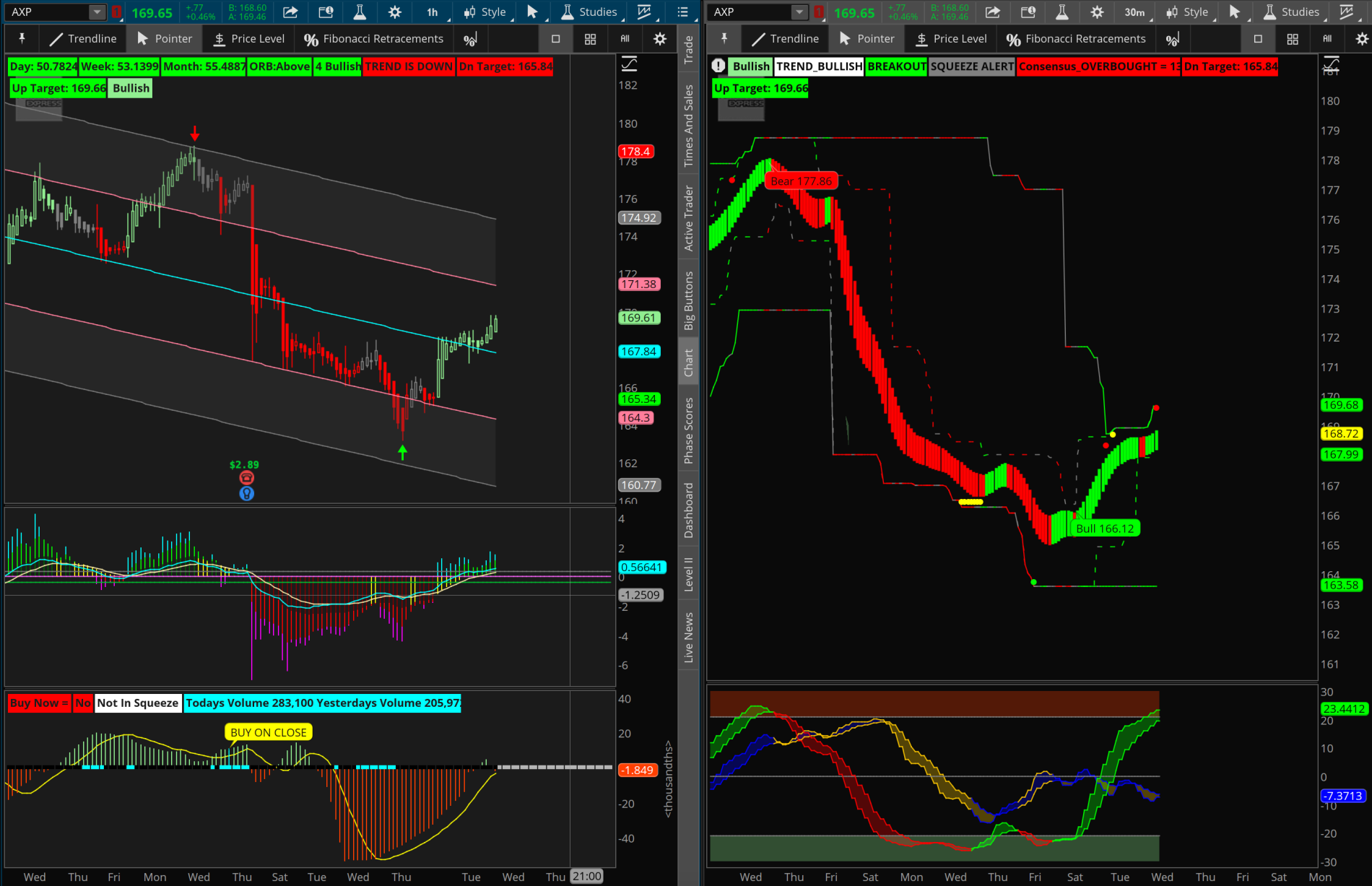Click the Studies button on left chart
This screenshot has height=886, width=1372.
point(589,12)
